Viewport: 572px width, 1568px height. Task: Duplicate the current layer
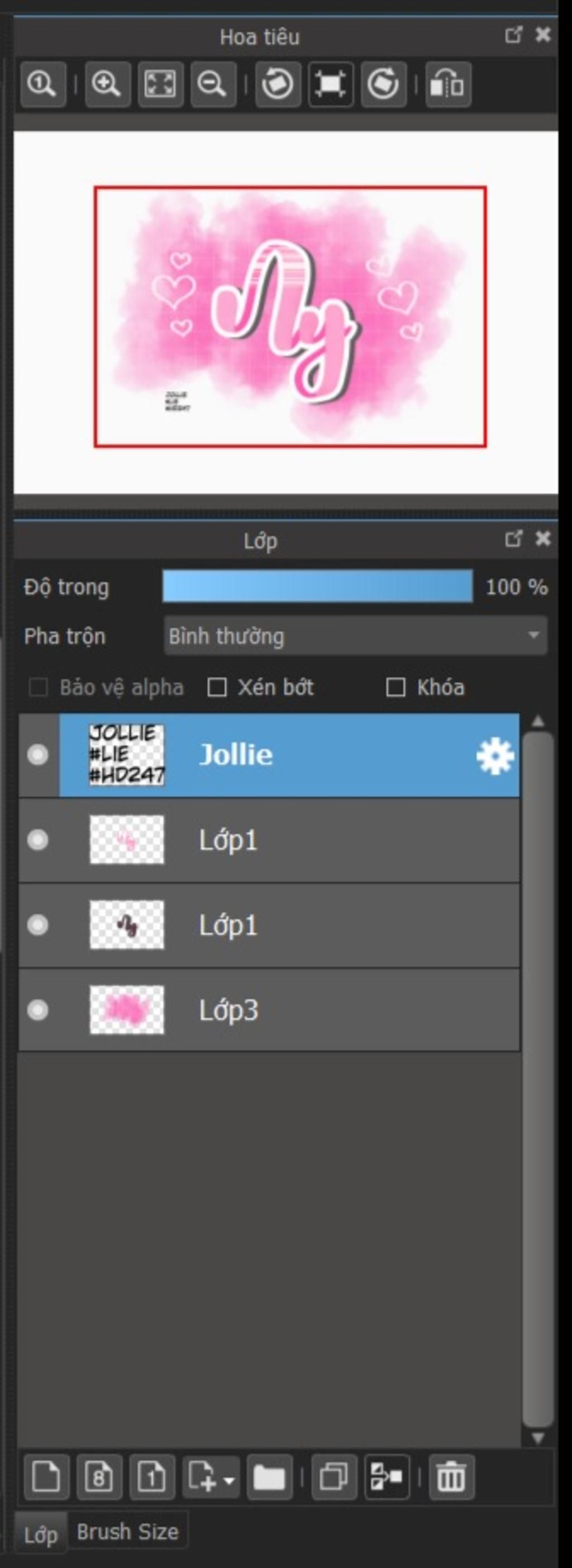coord(333,1477)
